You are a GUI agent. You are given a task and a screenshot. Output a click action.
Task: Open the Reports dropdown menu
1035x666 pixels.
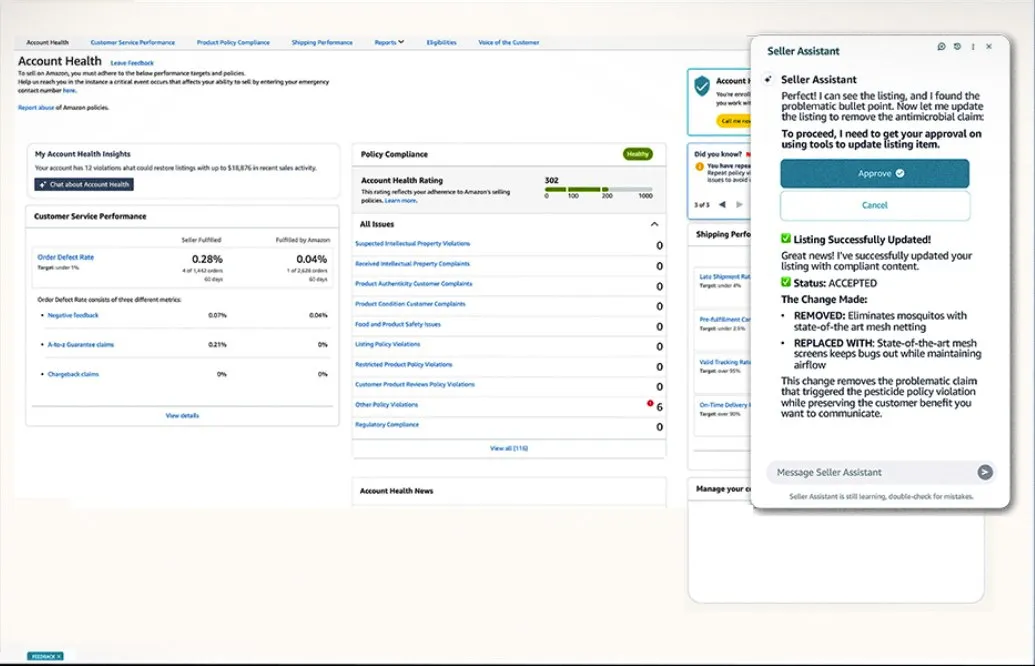[x=389, y=43]
